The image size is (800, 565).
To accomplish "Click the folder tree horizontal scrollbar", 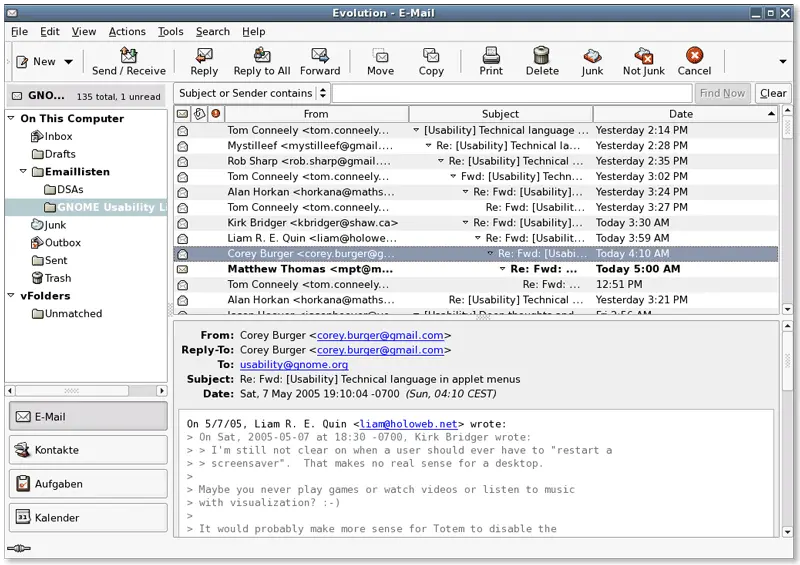I will [x=86, y=391].
